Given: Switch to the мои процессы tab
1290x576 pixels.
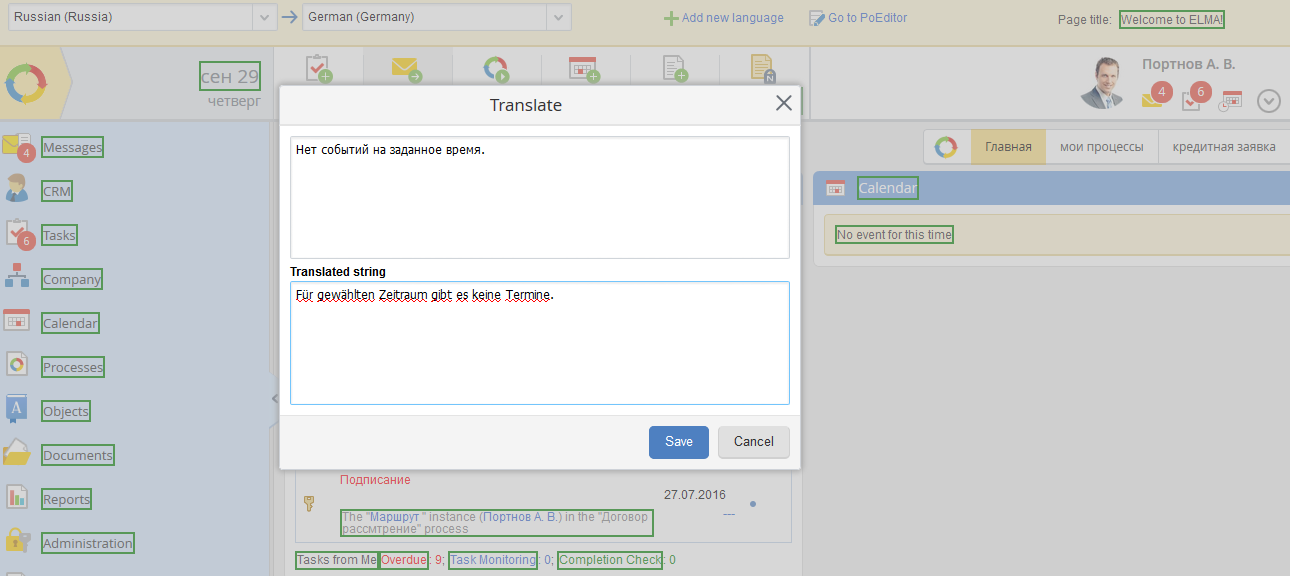Looking at the screenshot, I should coord(1101,147).
